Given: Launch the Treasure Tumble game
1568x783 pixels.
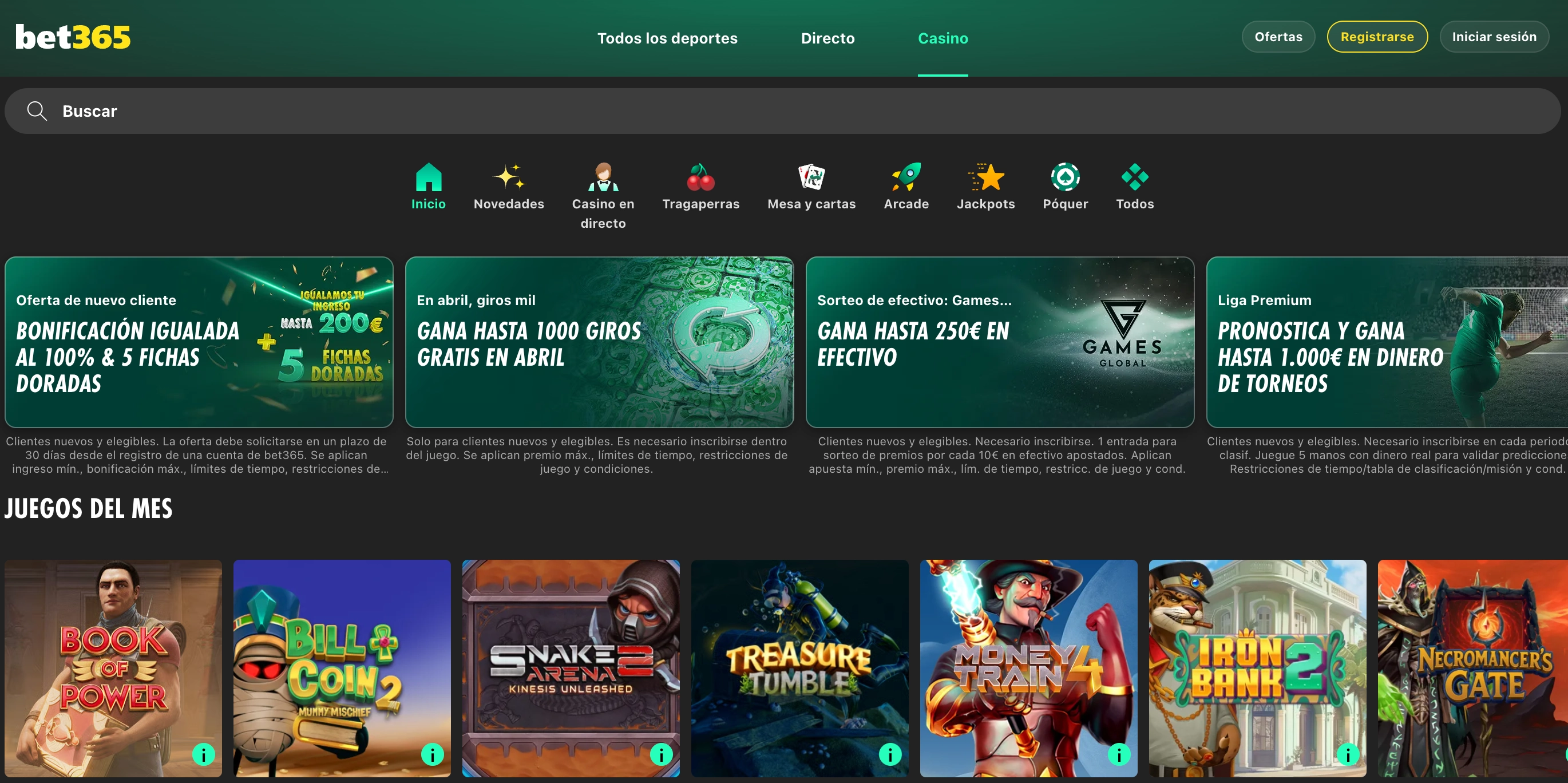Looking at the screenshot, I should tap(800, 669).
